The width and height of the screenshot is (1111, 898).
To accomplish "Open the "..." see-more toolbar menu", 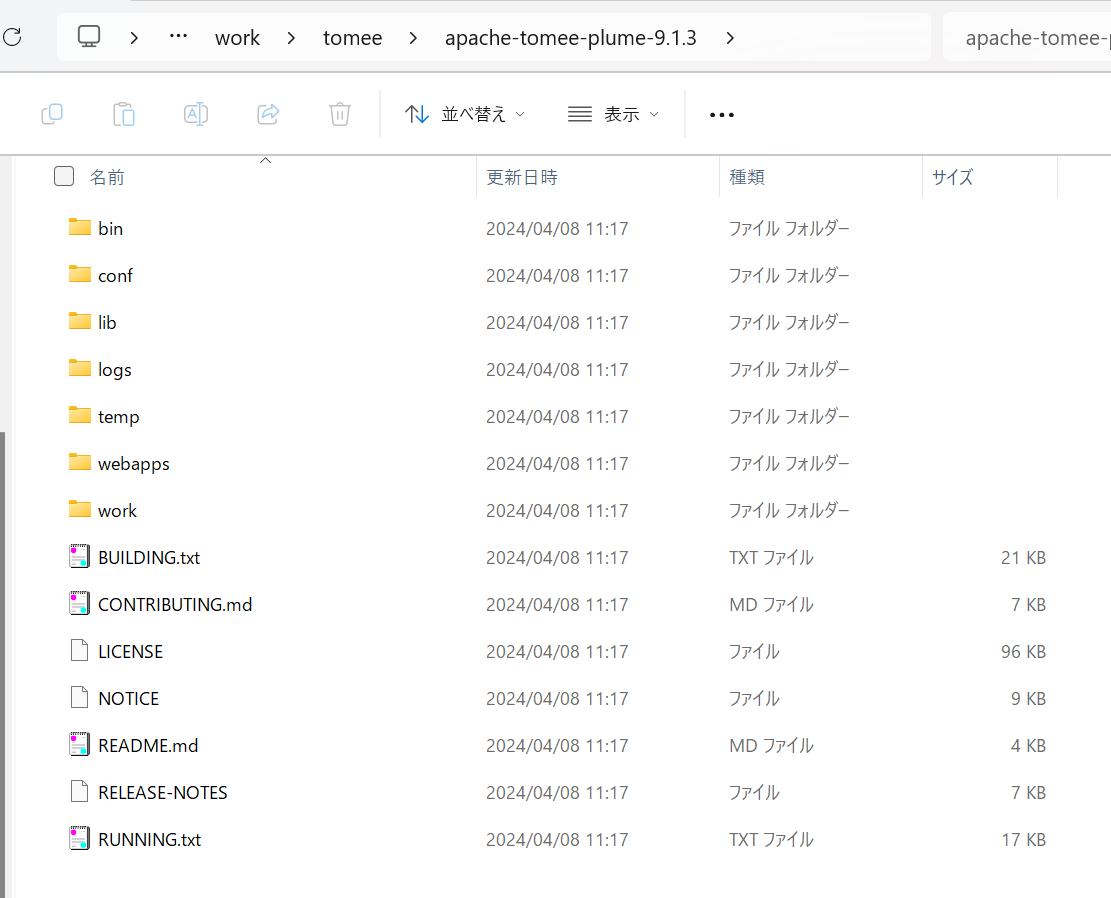I will click(x=721, y=113).
